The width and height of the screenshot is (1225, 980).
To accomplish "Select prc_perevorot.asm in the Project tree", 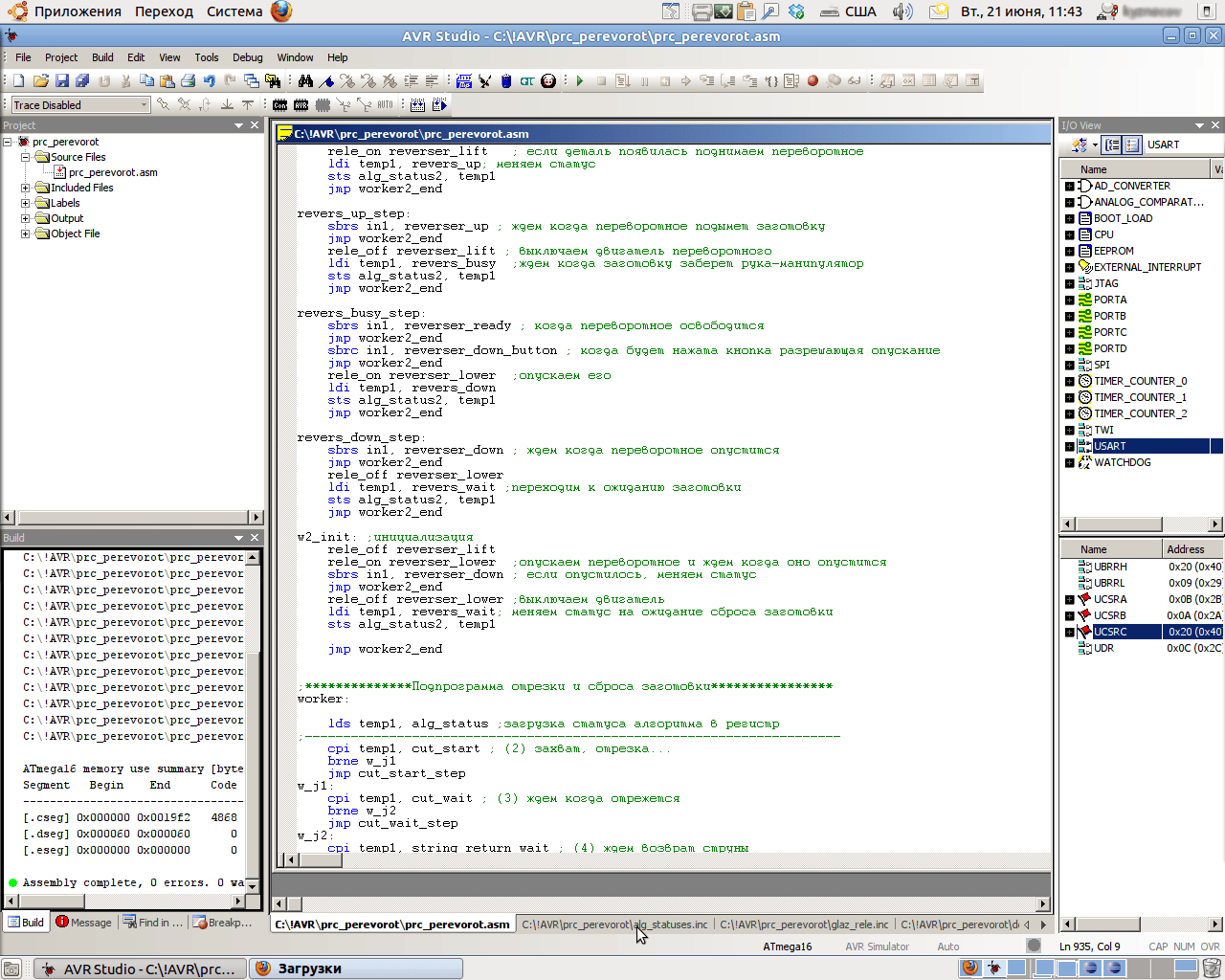I will point(113,172).
